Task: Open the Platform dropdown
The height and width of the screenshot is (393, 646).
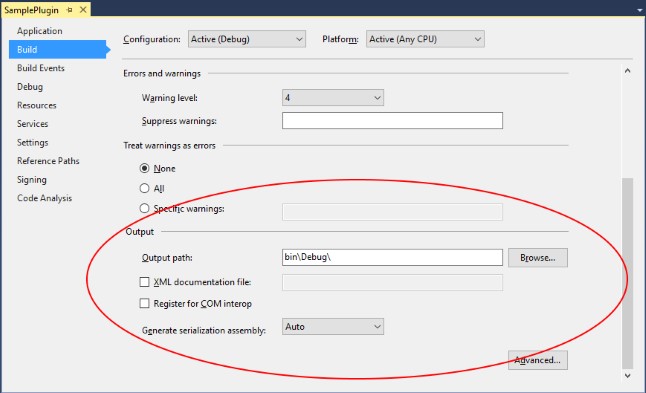Action: click(x=425, y=39)
